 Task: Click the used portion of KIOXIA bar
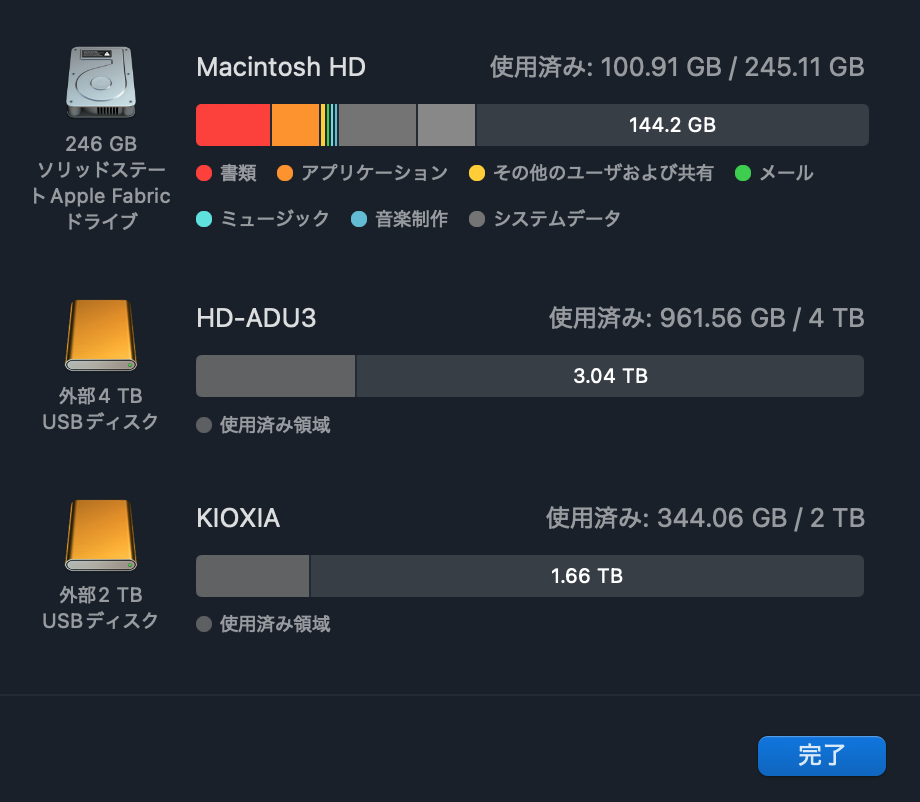(252, 576)
